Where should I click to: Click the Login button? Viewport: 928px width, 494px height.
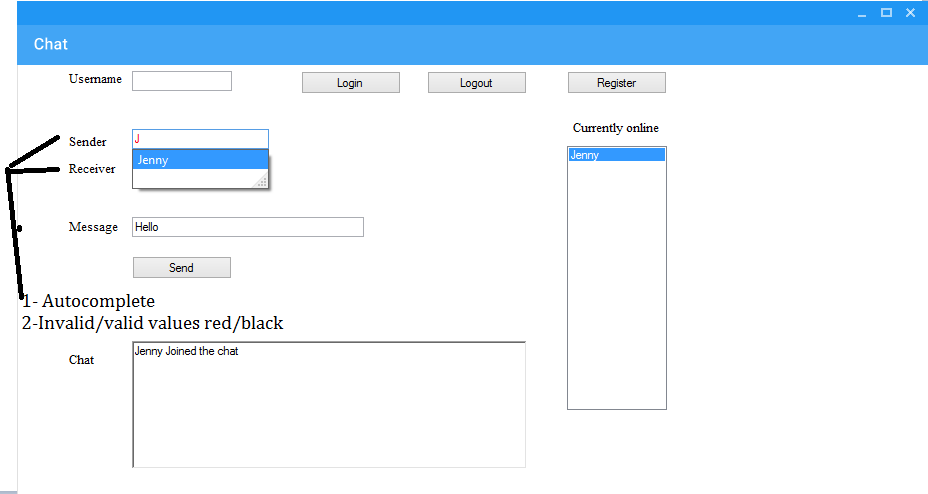click(350, 83)
